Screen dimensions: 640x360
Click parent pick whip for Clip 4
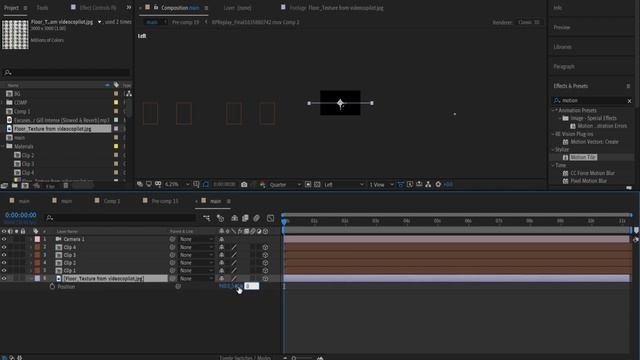172,247
